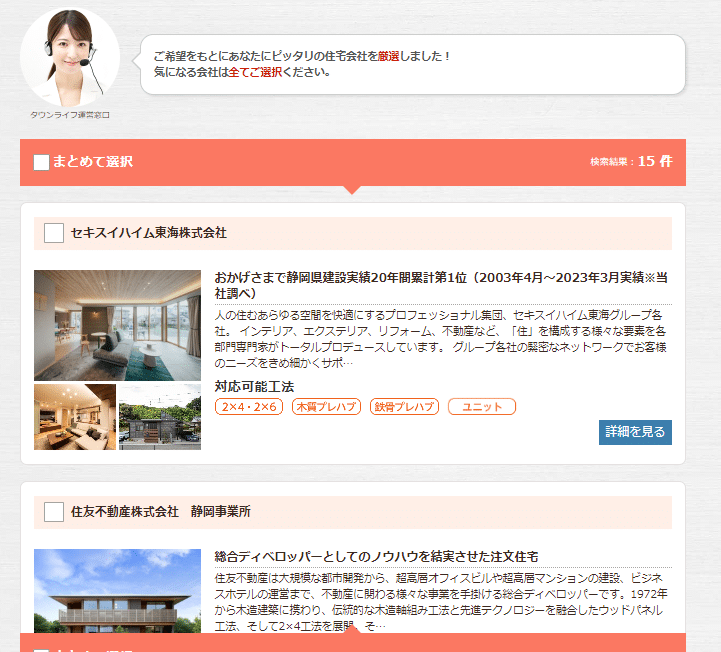This screenshot has height=652, width=721.
Task: Open the small house exterior thumbnail
Action: [160, 417]
